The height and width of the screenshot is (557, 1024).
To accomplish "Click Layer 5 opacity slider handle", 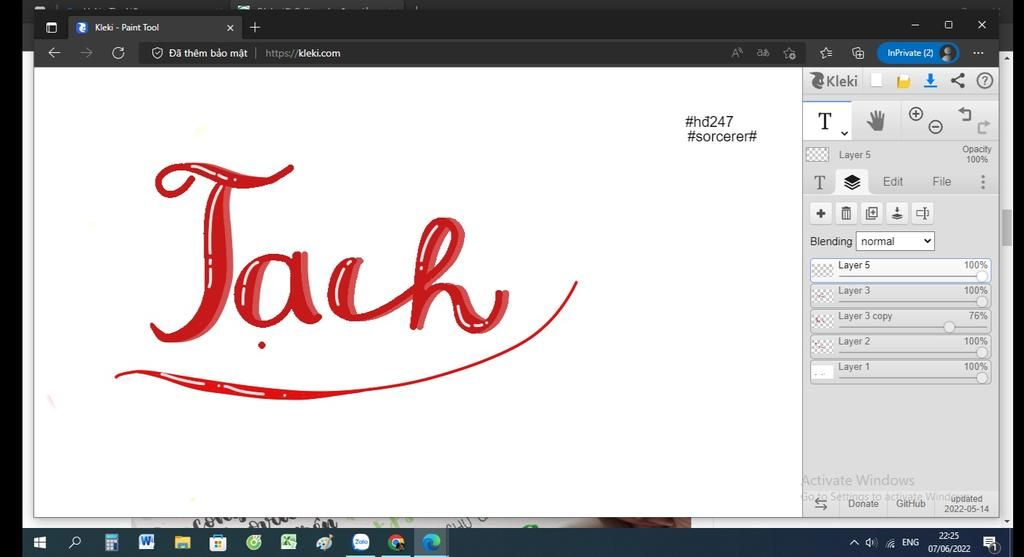I will click(x=982, y=276).
